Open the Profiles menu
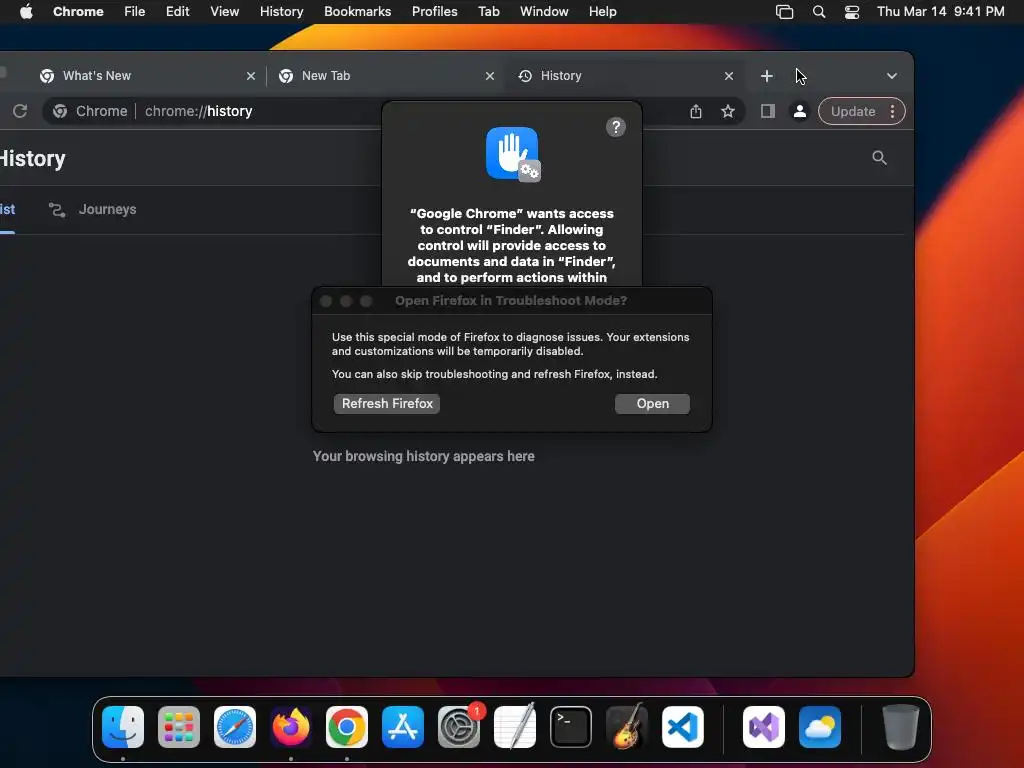This screenshot has height=768, width=1024. click(434, 12)
